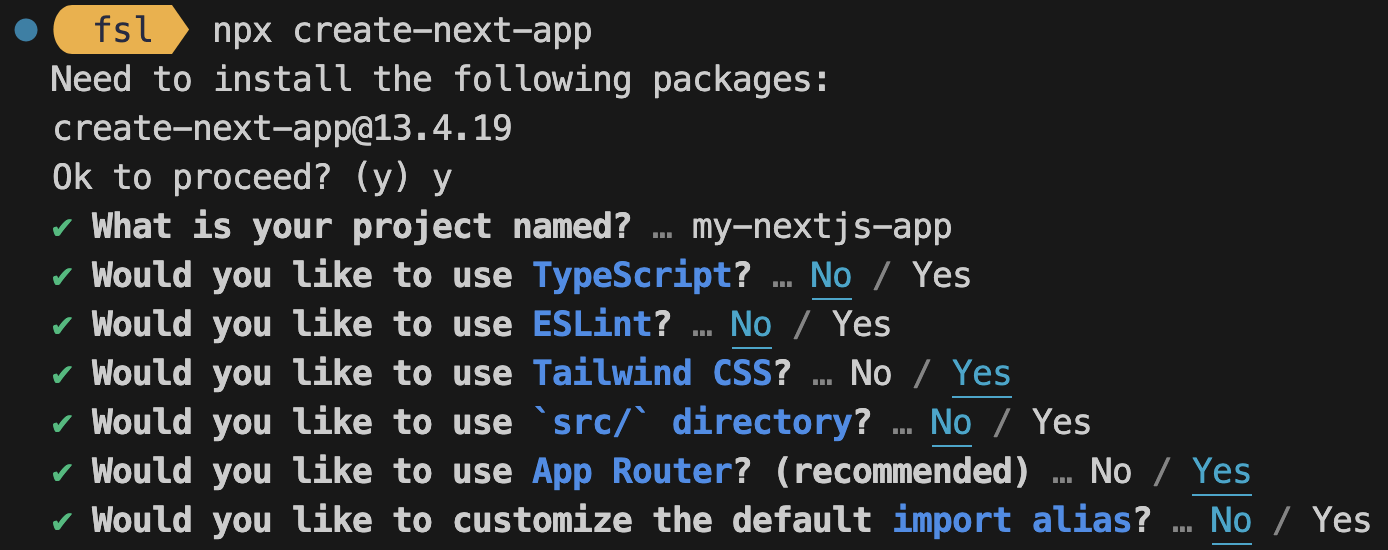Click the blue dot beside the prompt
Screen dimensions: 1388x550
[x=26, y=31]
